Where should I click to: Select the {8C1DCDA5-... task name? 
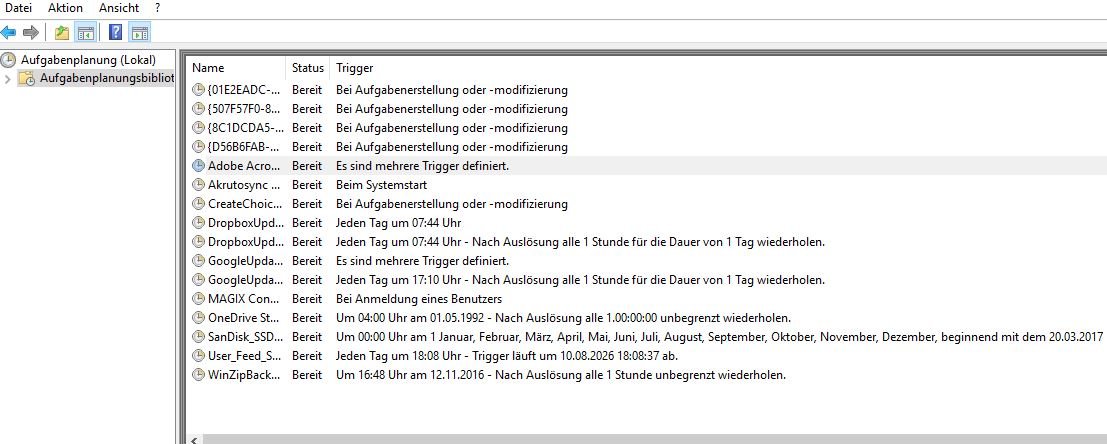point(244,128)
